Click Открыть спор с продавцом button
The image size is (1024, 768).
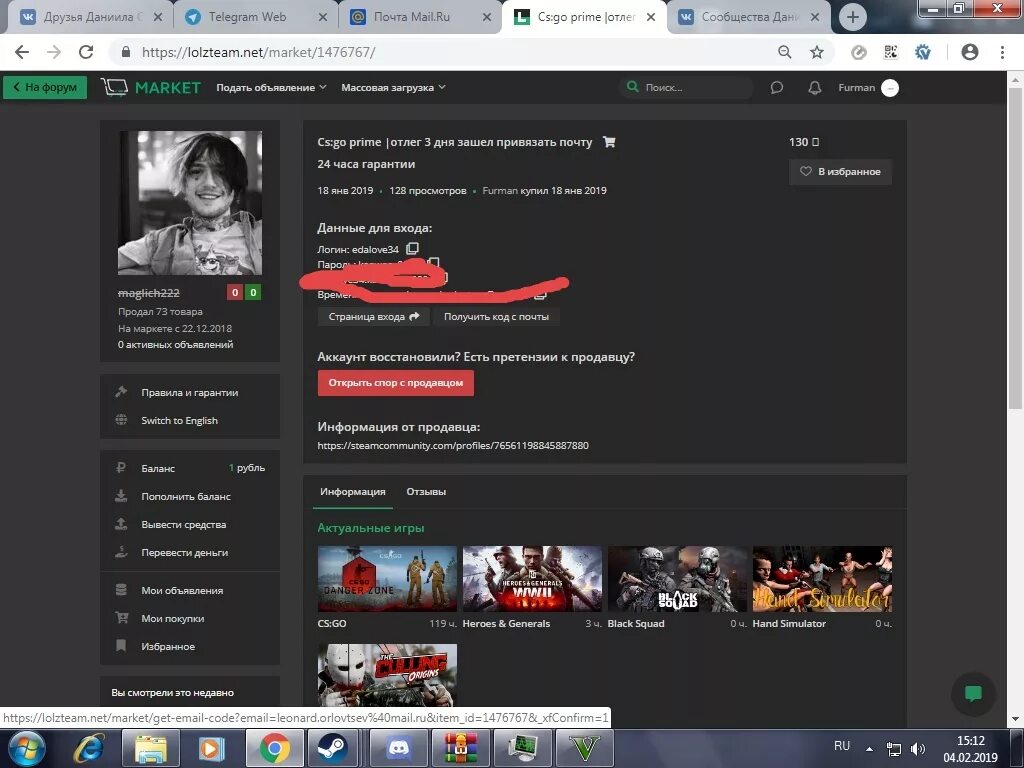pyautogui.click(x=396, y=383)
